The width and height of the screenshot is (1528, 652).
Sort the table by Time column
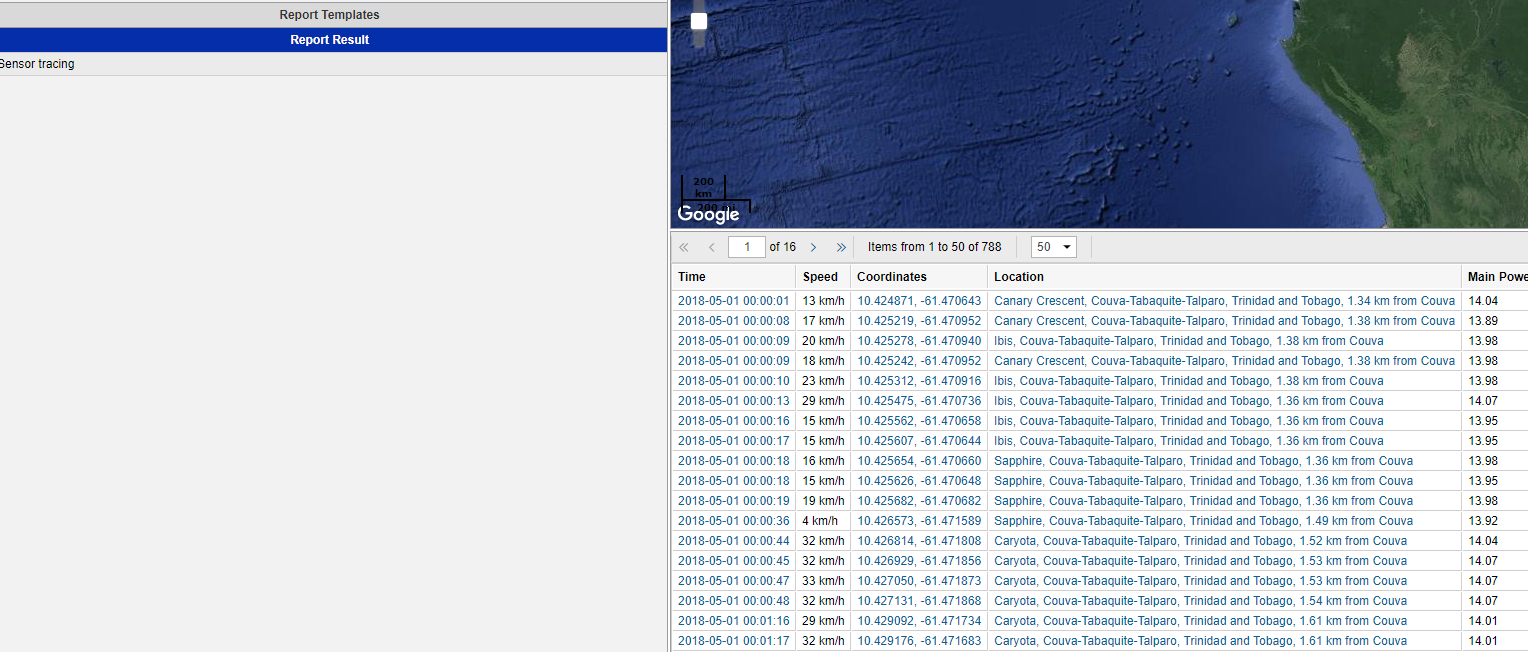coord(692,277)
